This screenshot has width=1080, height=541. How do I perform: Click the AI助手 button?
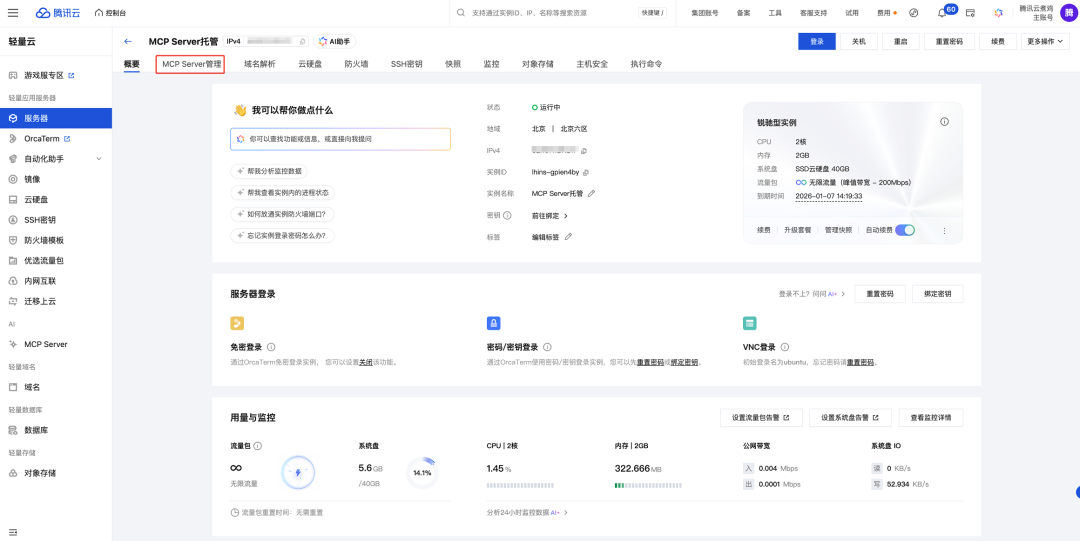pyautogui.click(x=335, y=42)
